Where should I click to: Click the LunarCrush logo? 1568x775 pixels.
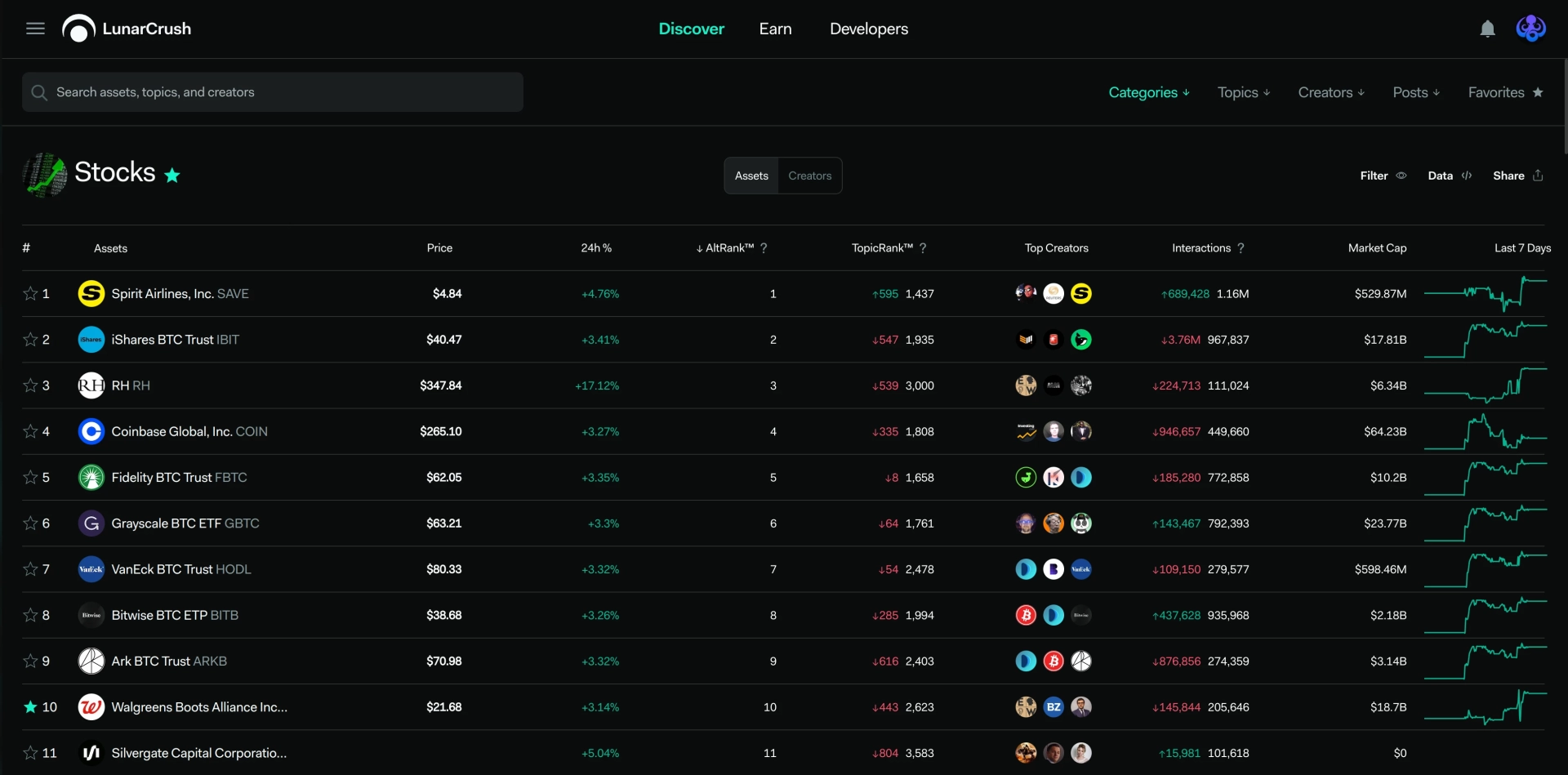pyautogui.click(x=127, y=29)
